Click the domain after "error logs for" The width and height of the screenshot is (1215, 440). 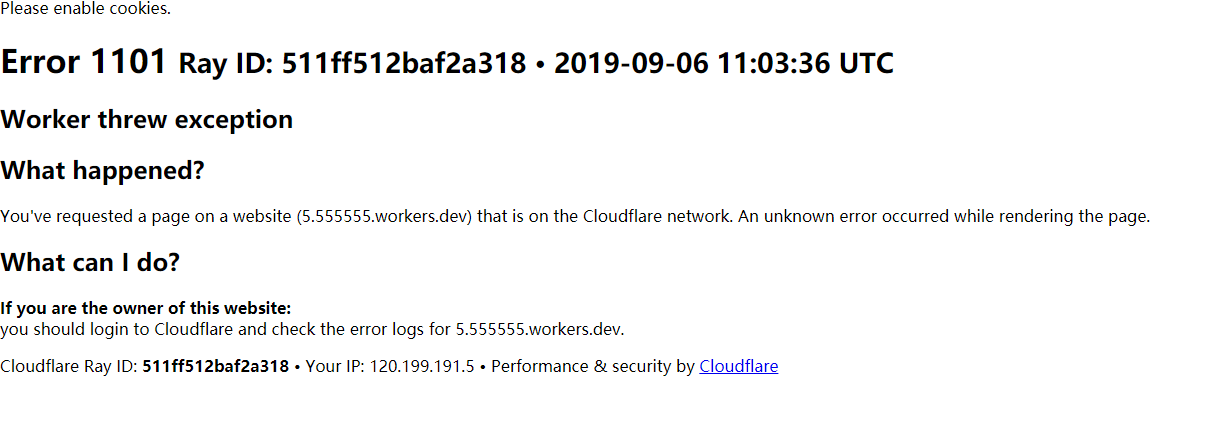click(x=539, y=328)
